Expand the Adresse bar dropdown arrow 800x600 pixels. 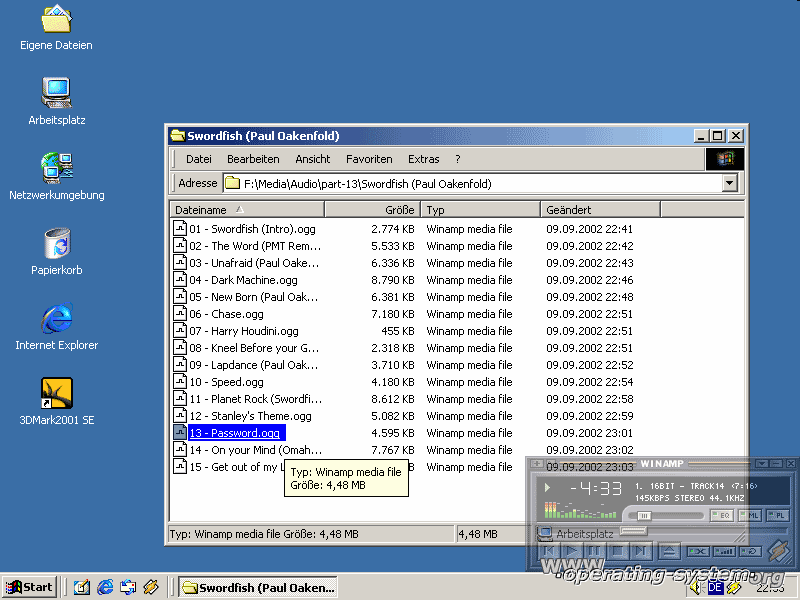click(730, 183)
